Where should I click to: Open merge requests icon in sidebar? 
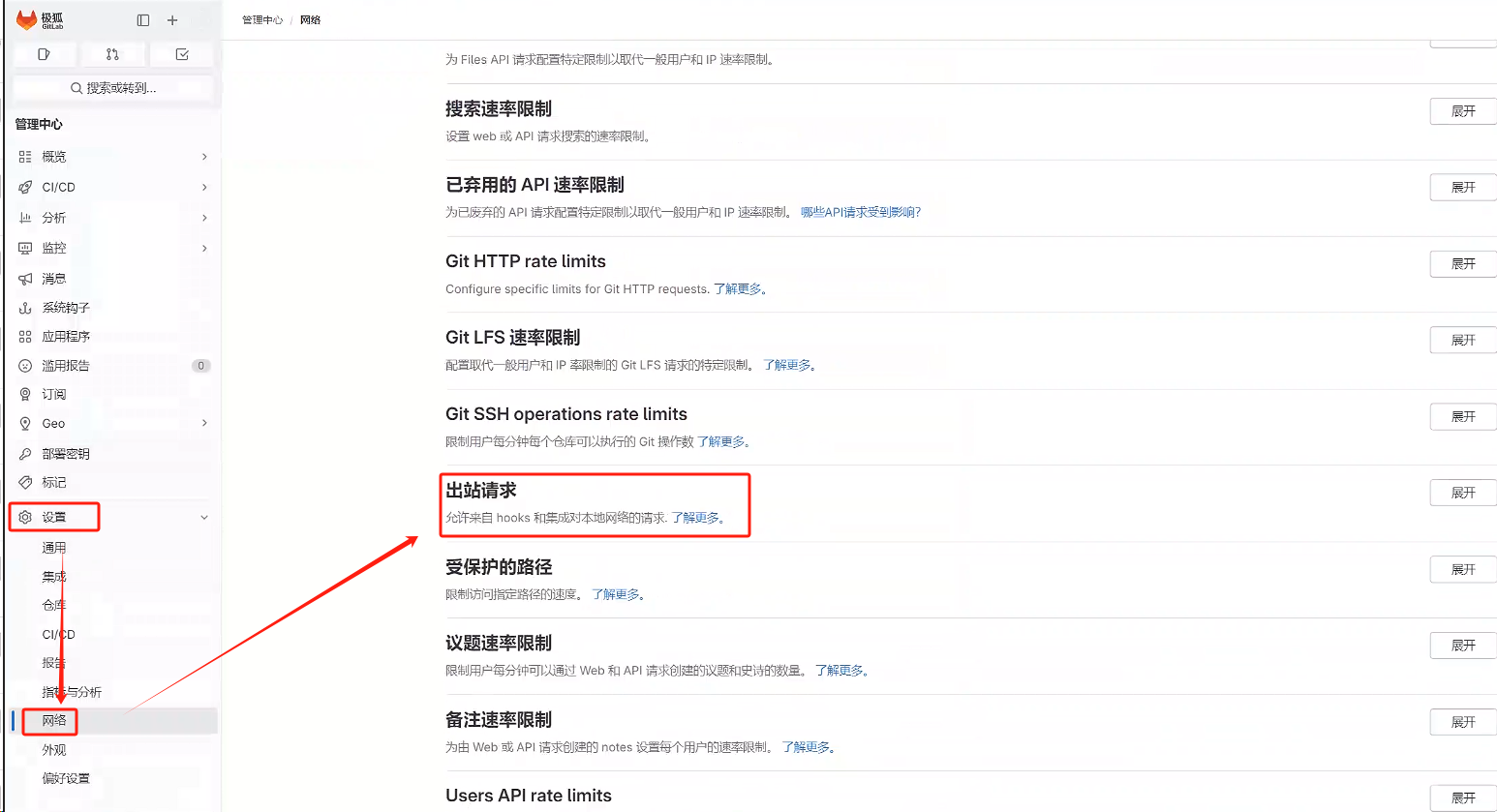coord(112,54)
